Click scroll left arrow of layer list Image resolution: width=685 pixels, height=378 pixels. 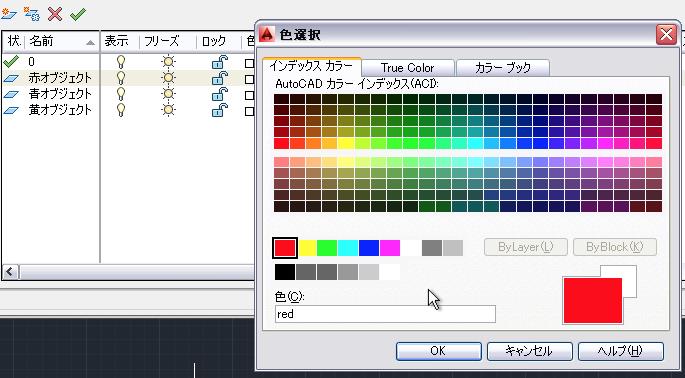10,272
